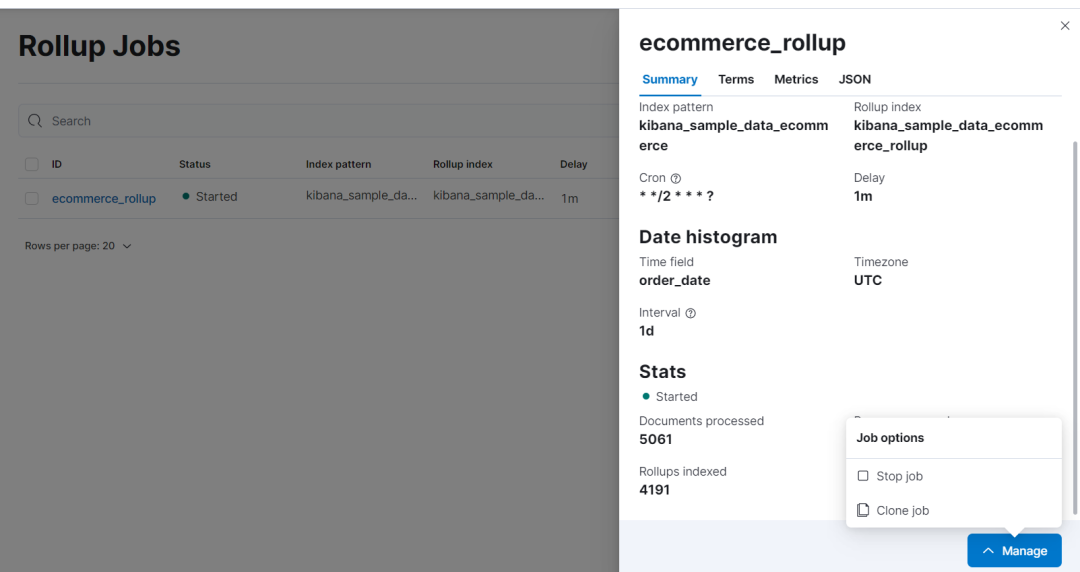
Task: View the JSON tab
Action: click(854, 79)
